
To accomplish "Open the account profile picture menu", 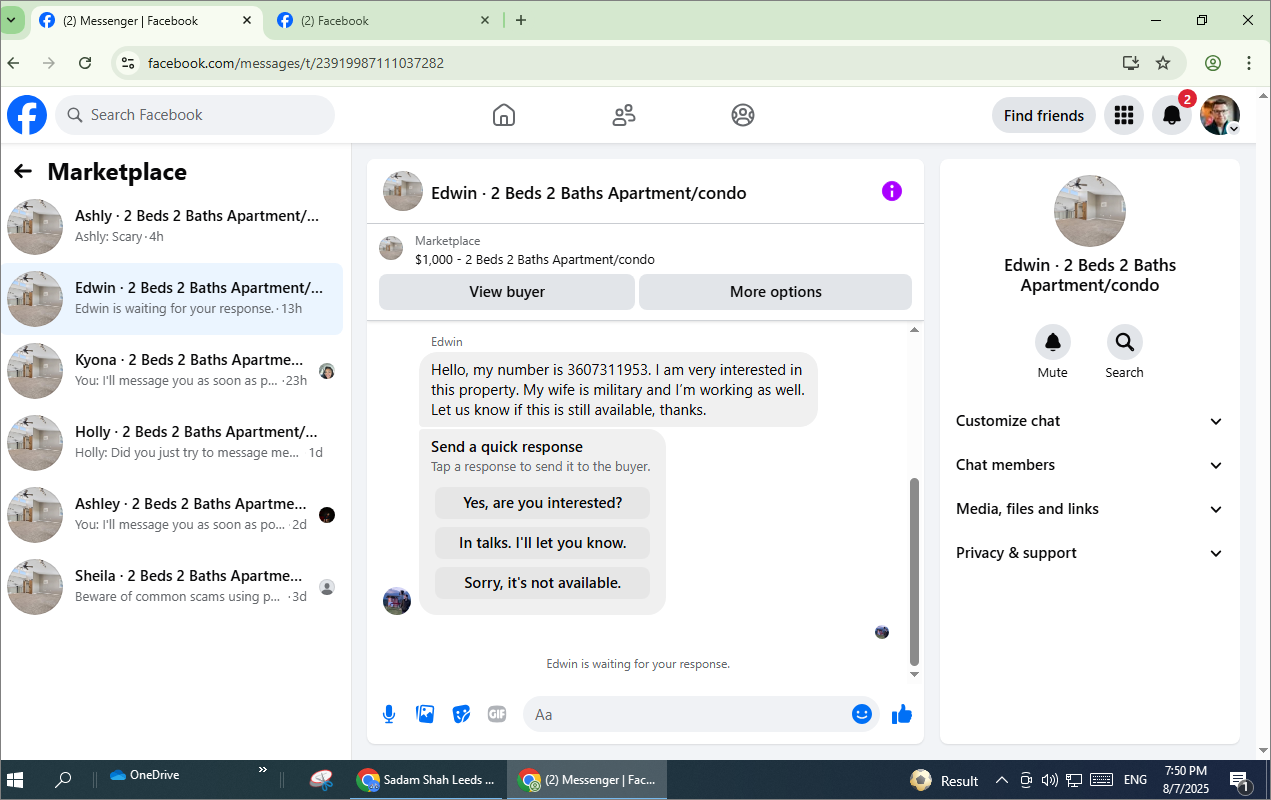I will click(x=1220, y=115).
